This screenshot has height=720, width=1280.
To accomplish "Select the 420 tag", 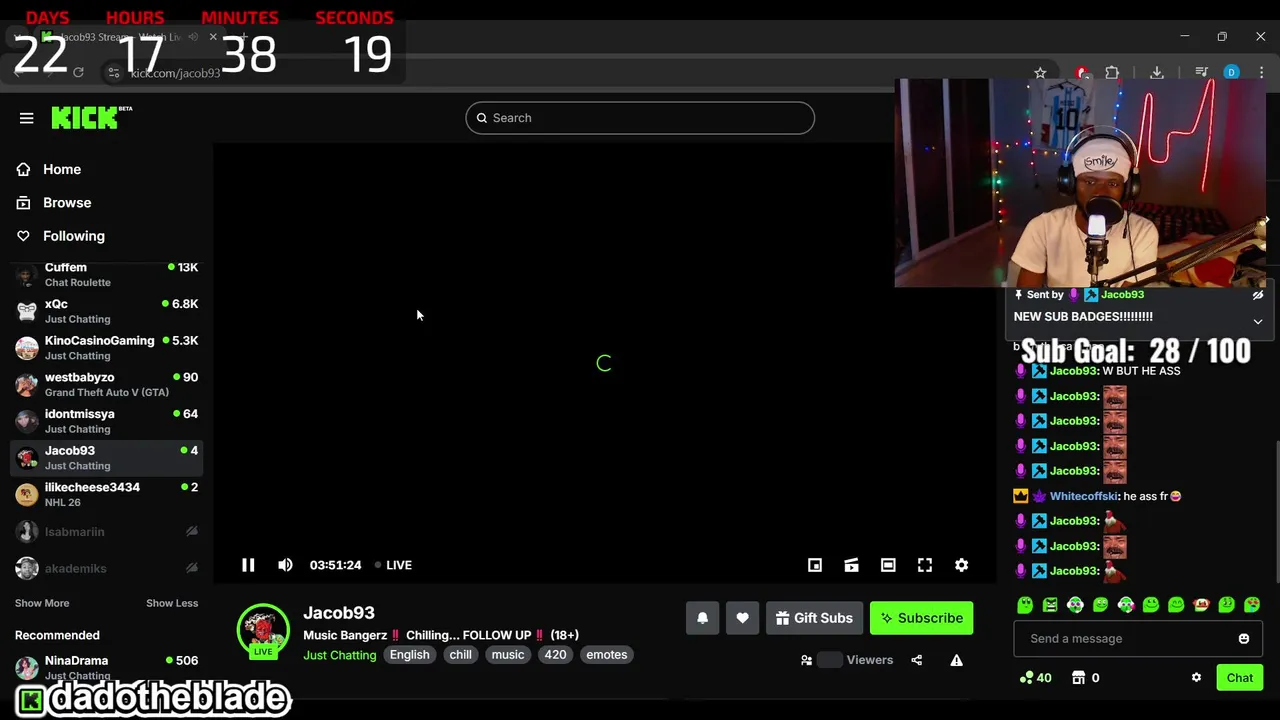I will [555, 655].
